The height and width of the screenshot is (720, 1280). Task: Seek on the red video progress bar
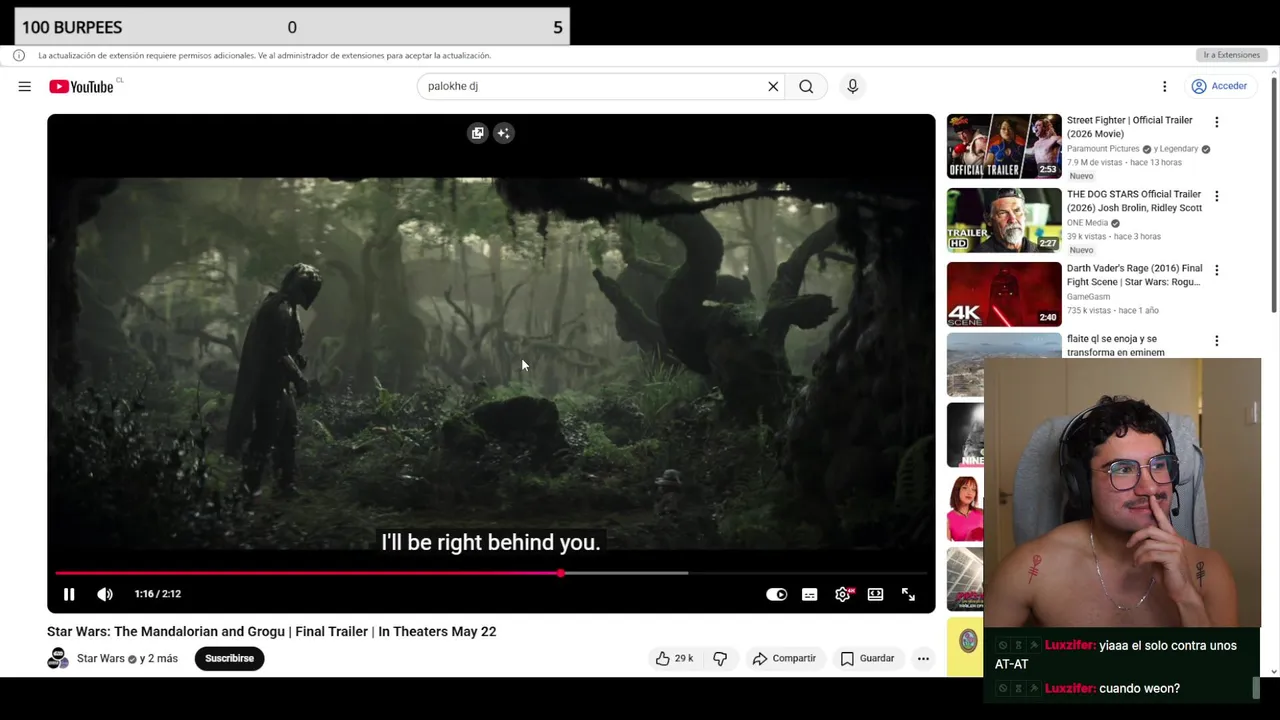coord(491,573)
